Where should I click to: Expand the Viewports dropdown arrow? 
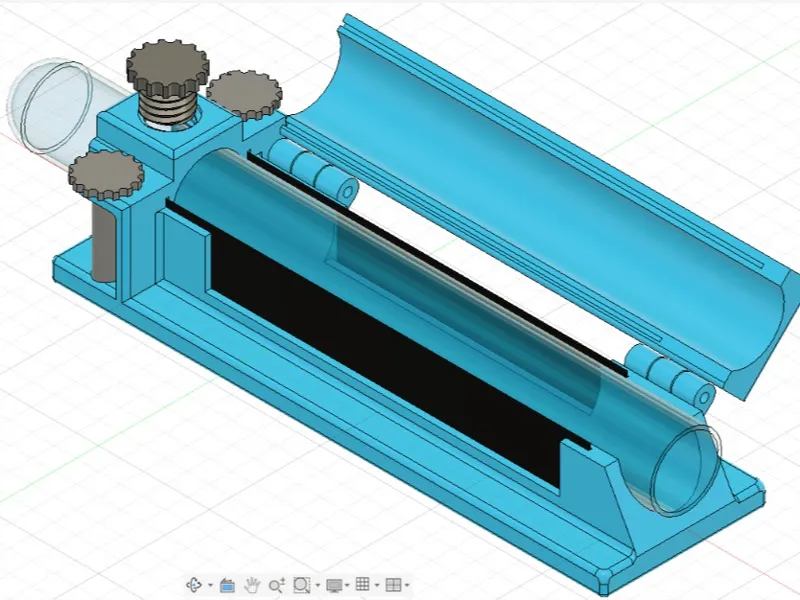[407, 585]
